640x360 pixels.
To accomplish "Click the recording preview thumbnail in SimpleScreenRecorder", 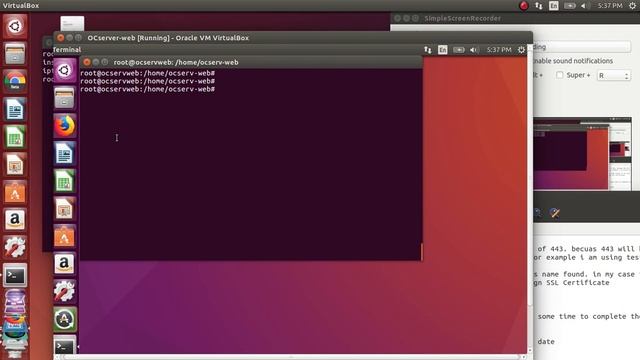I will (582, 154).
